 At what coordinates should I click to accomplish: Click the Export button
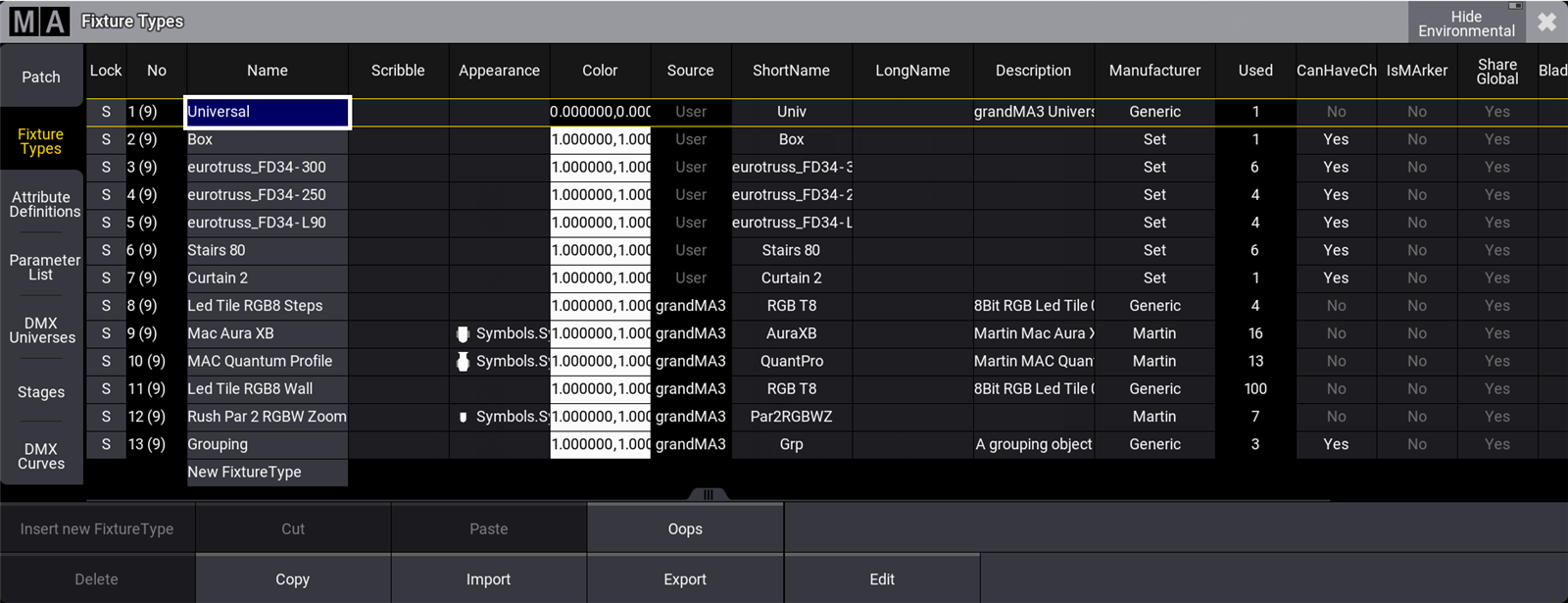(685, 579)
